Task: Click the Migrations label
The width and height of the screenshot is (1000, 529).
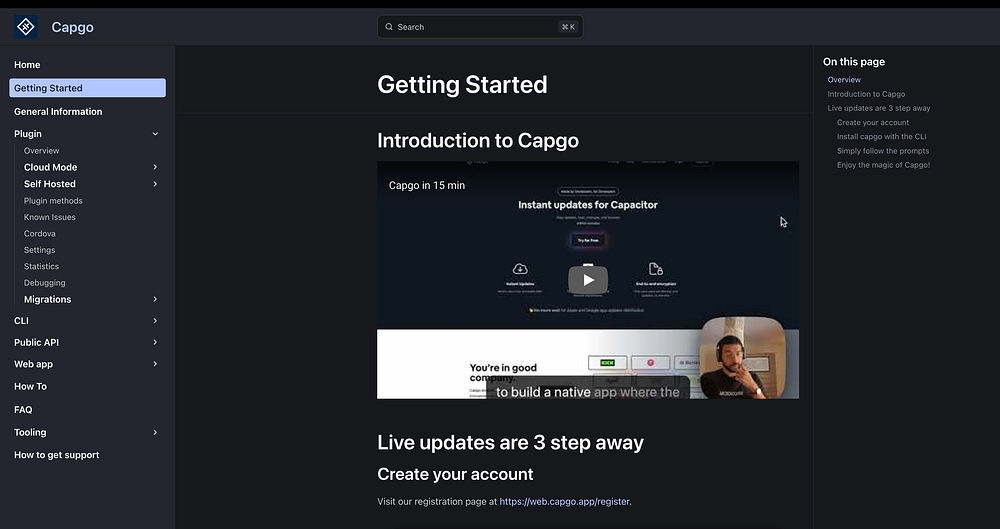Action: pyautogui.click(x=48, y=299)
